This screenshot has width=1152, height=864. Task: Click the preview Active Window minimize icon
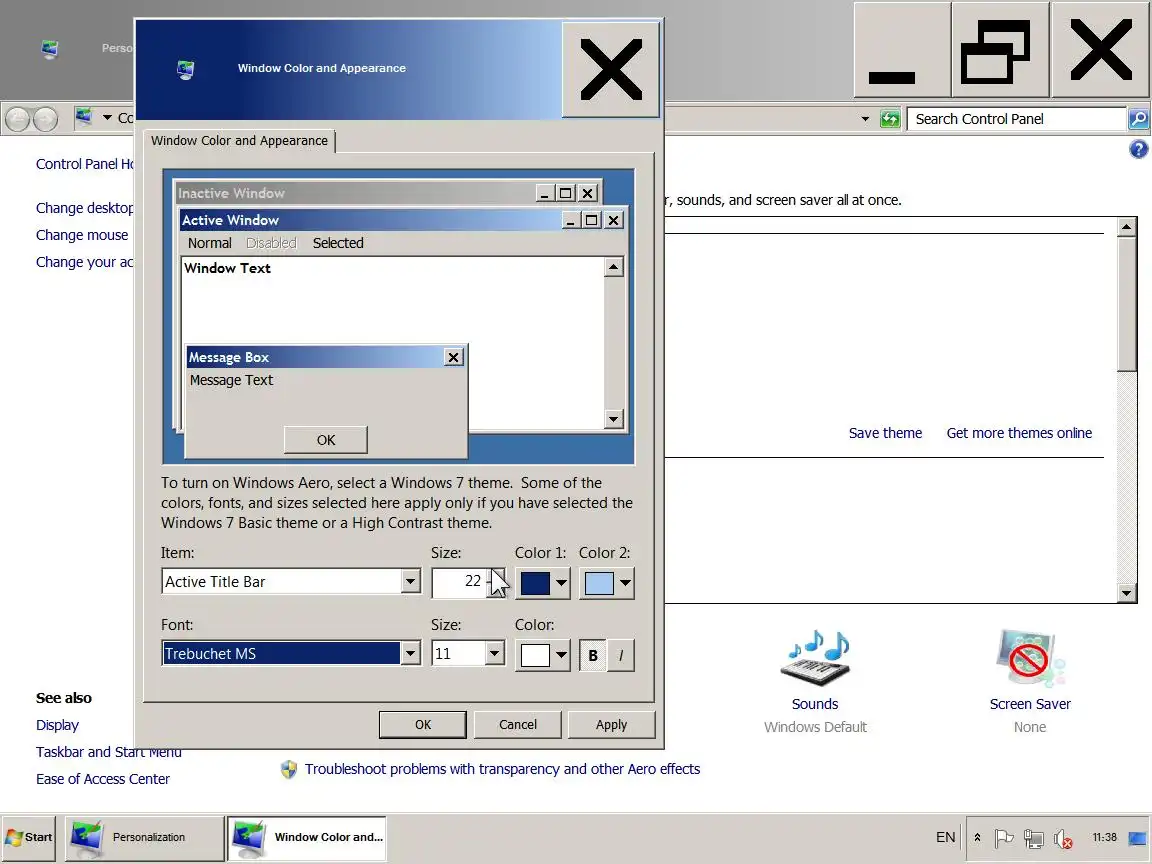click(570, 220)
